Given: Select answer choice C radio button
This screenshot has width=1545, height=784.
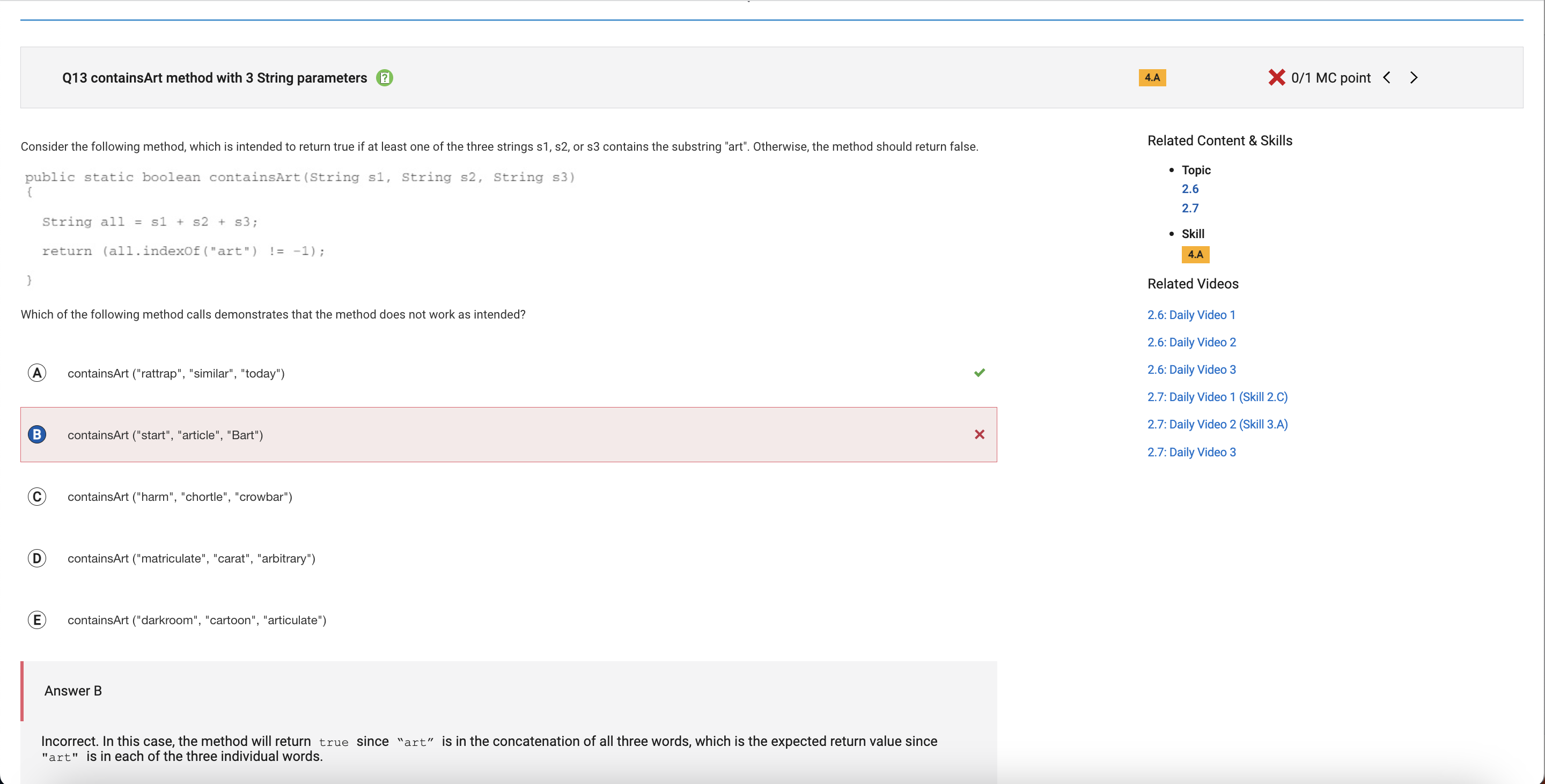Looking at the screenshot, I should click(37, 496).
